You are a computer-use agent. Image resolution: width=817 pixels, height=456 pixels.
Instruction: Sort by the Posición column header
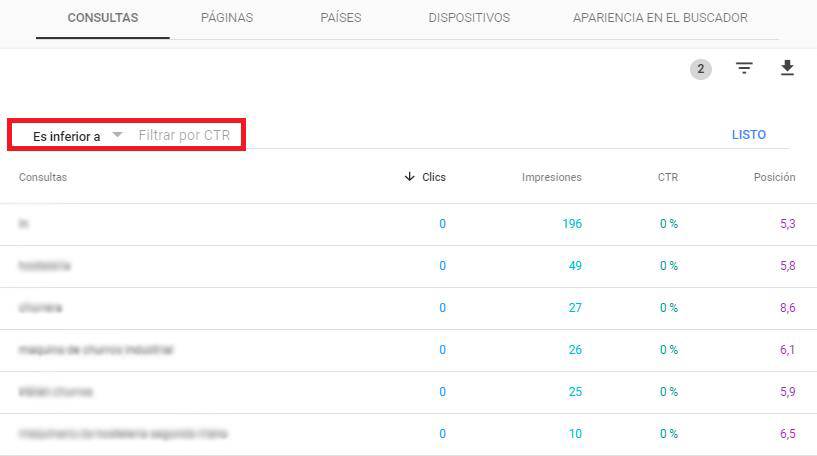coord(774,177)
